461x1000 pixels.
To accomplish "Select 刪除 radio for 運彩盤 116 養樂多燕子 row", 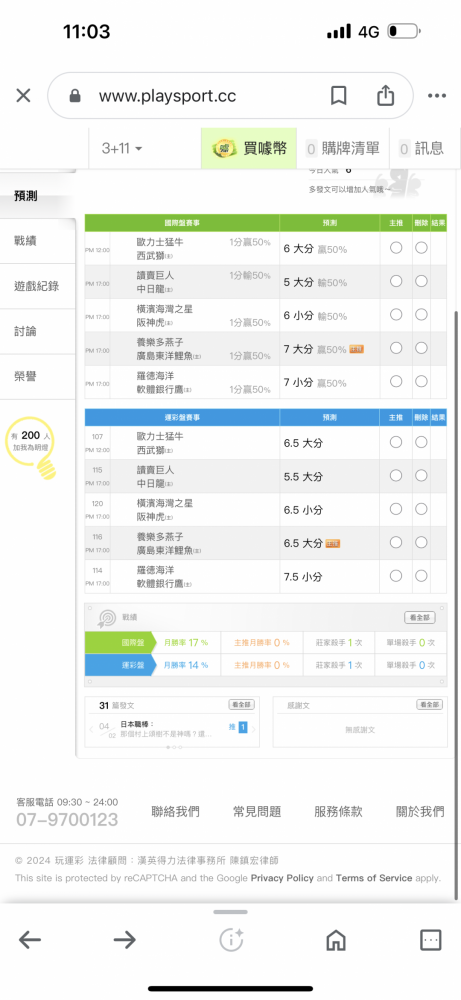I will [x=421, y=542].
